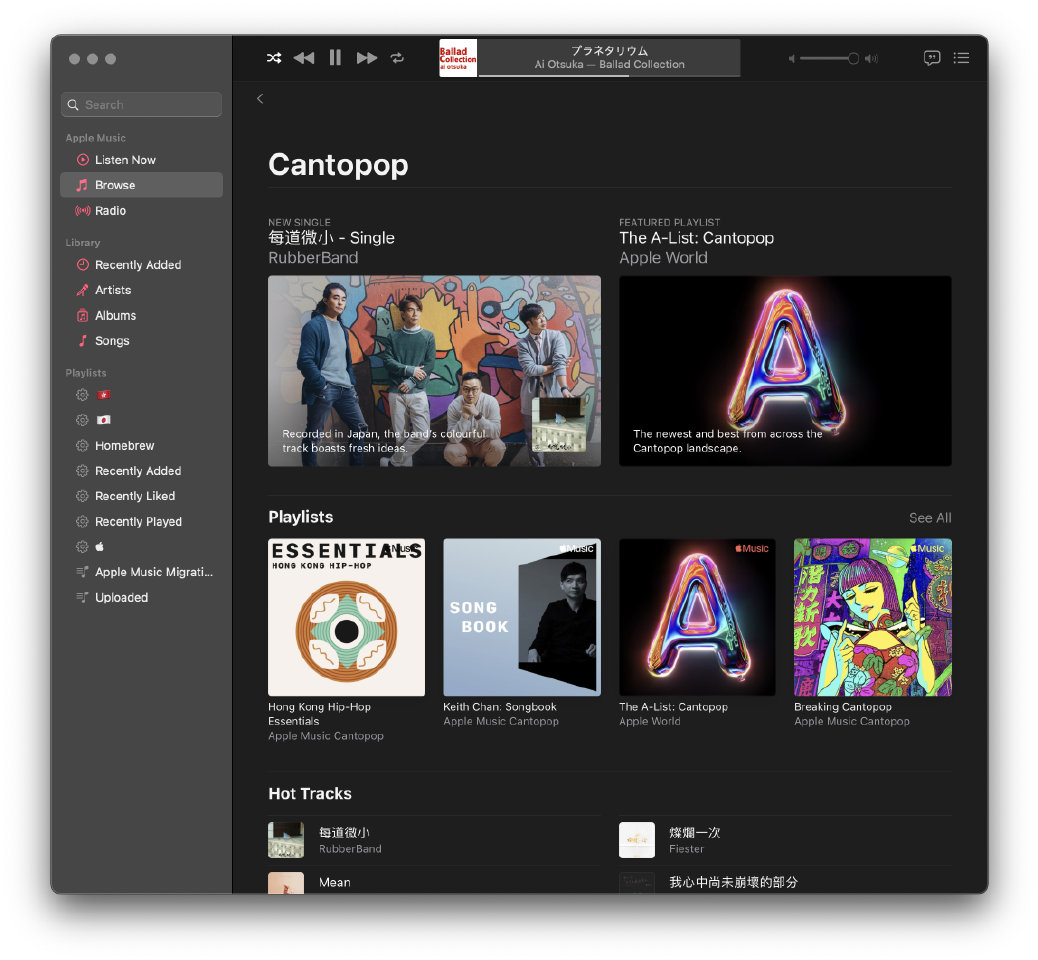Screen dimensions: 1038x960
Task: Show the Up Next queue list
Action: [x=961, y=58]
